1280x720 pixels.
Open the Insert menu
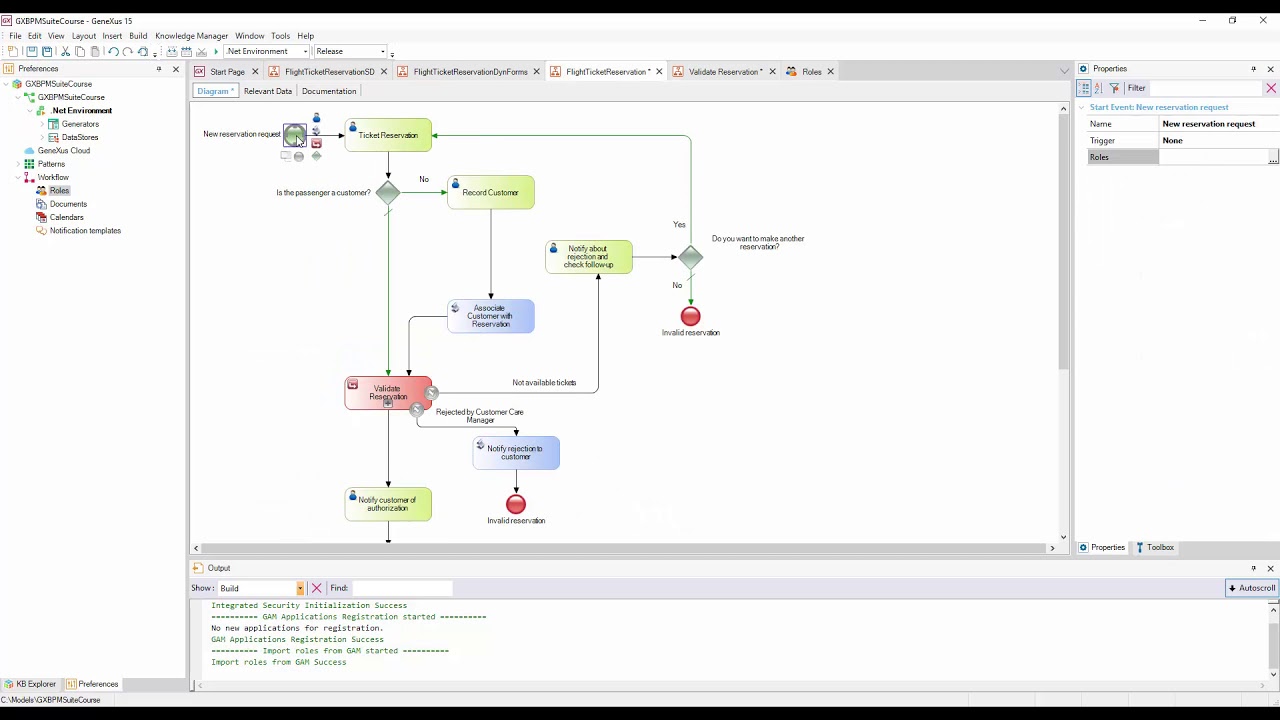pos(112,36)
